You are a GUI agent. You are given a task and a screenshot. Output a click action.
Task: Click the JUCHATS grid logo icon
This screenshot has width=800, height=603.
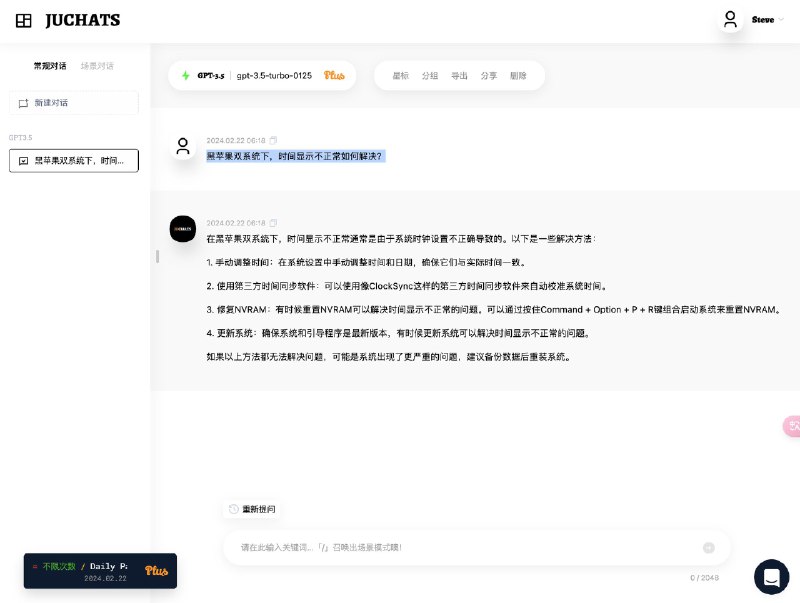(24, 20)
